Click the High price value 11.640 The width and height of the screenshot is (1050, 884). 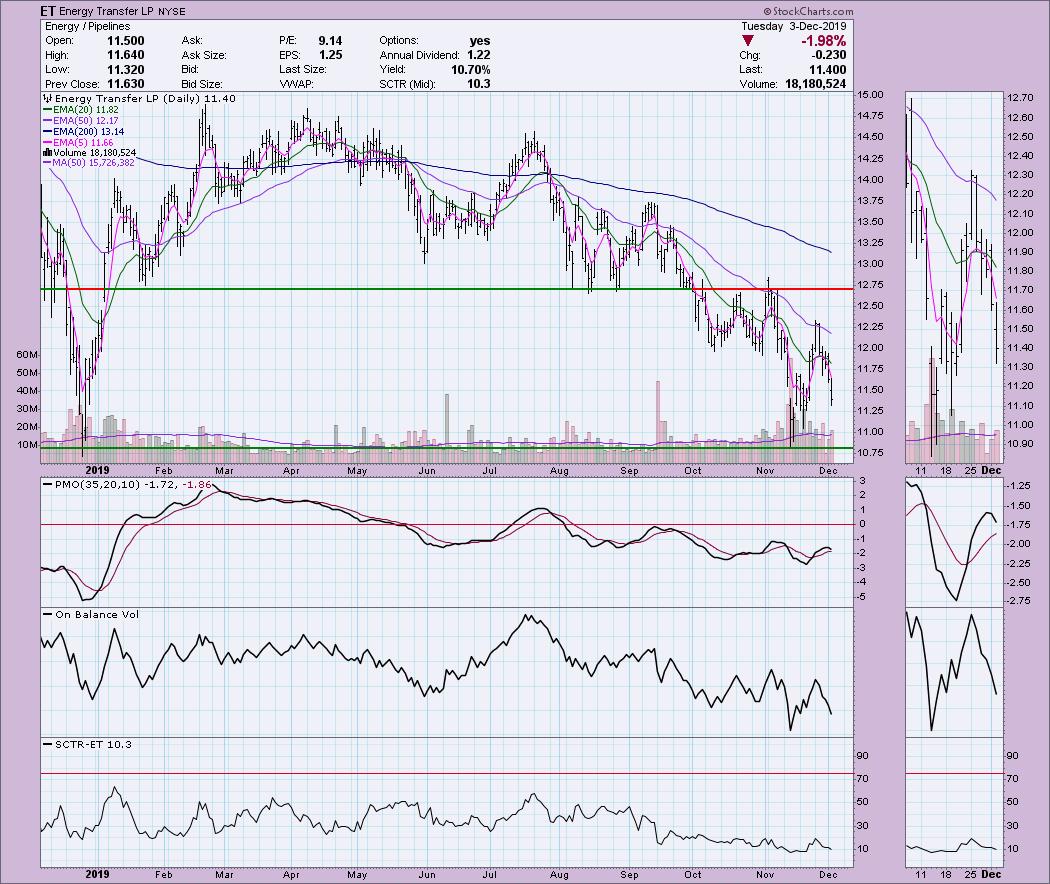coord(125,55)
